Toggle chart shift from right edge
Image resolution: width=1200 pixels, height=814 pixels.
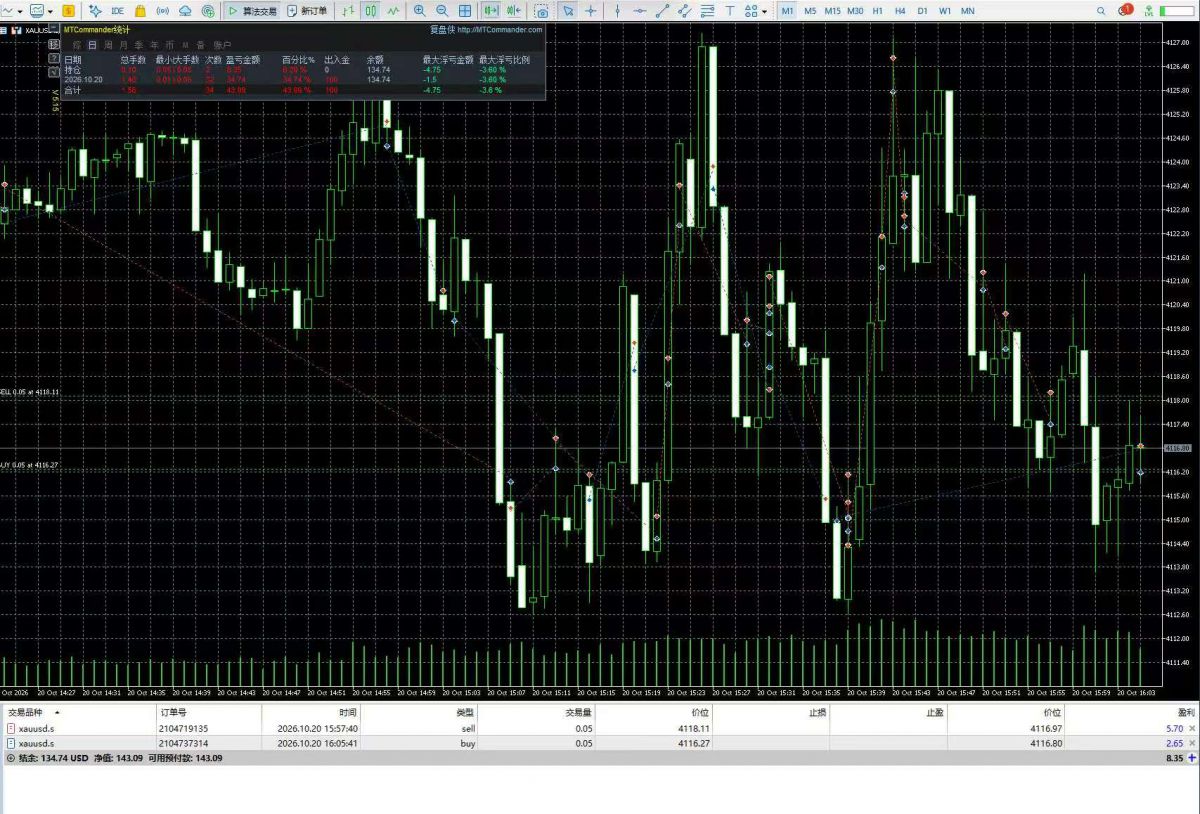click(514, 11)
